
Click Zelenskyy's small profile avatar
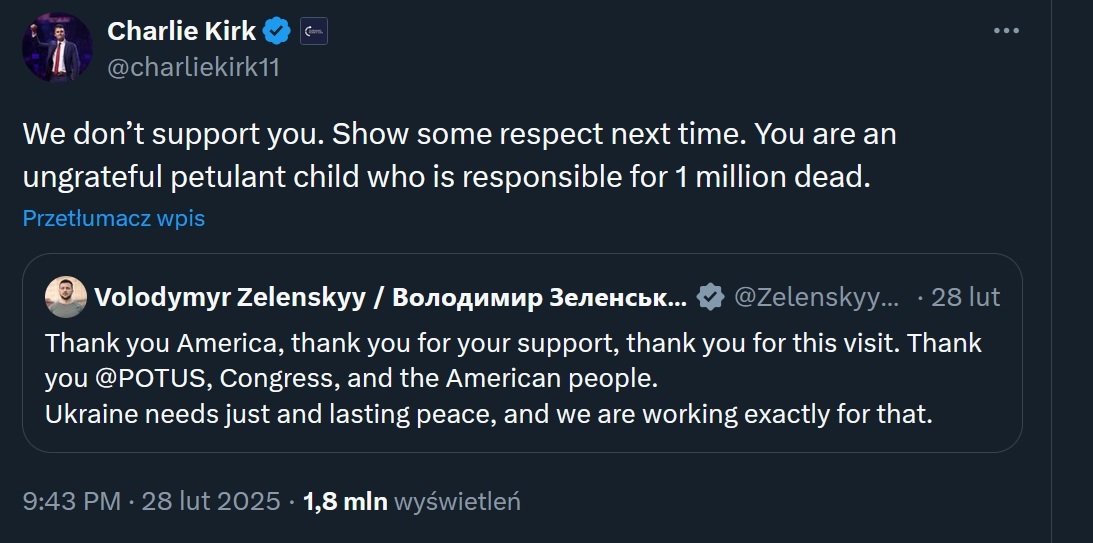(66, 297)
